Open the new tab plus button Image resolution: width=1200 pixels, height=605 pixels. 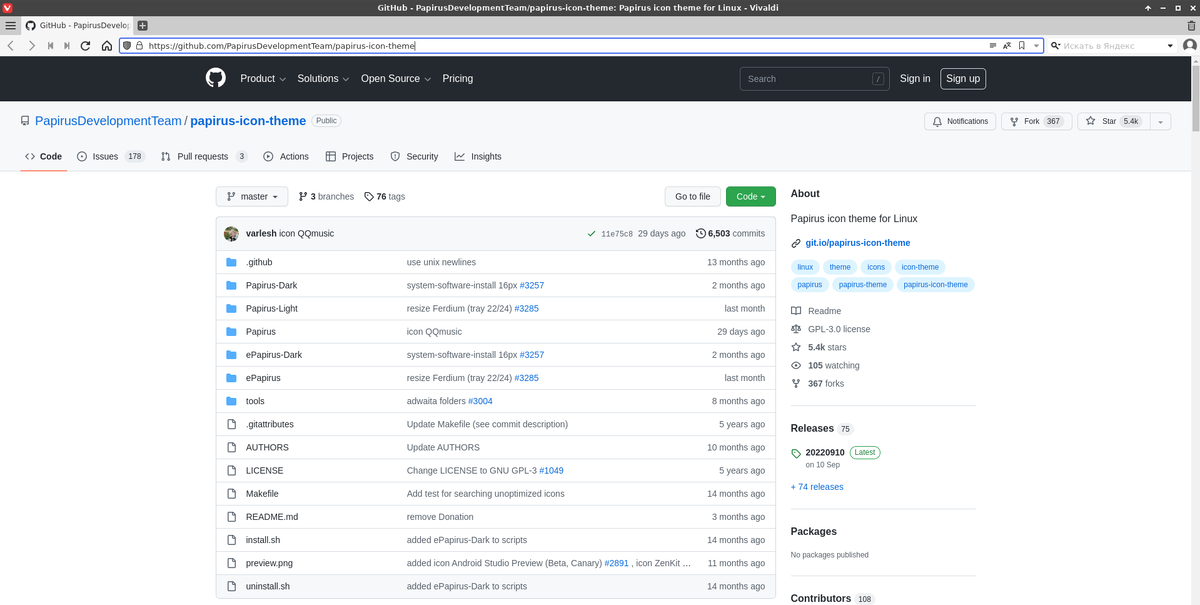[142, 25]
